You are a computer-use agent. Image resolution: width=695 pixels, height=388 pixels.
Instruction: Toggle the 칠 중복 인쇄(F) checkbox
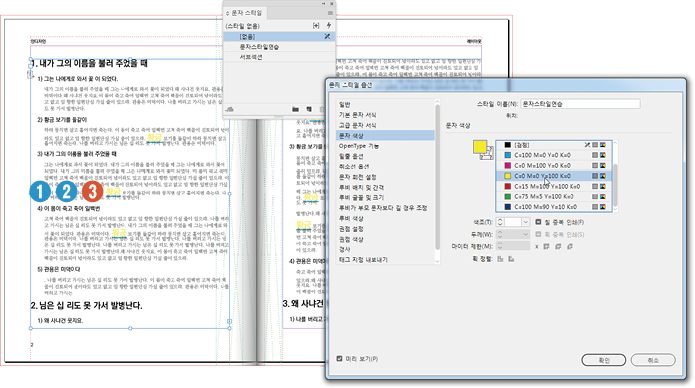point(538,222)
